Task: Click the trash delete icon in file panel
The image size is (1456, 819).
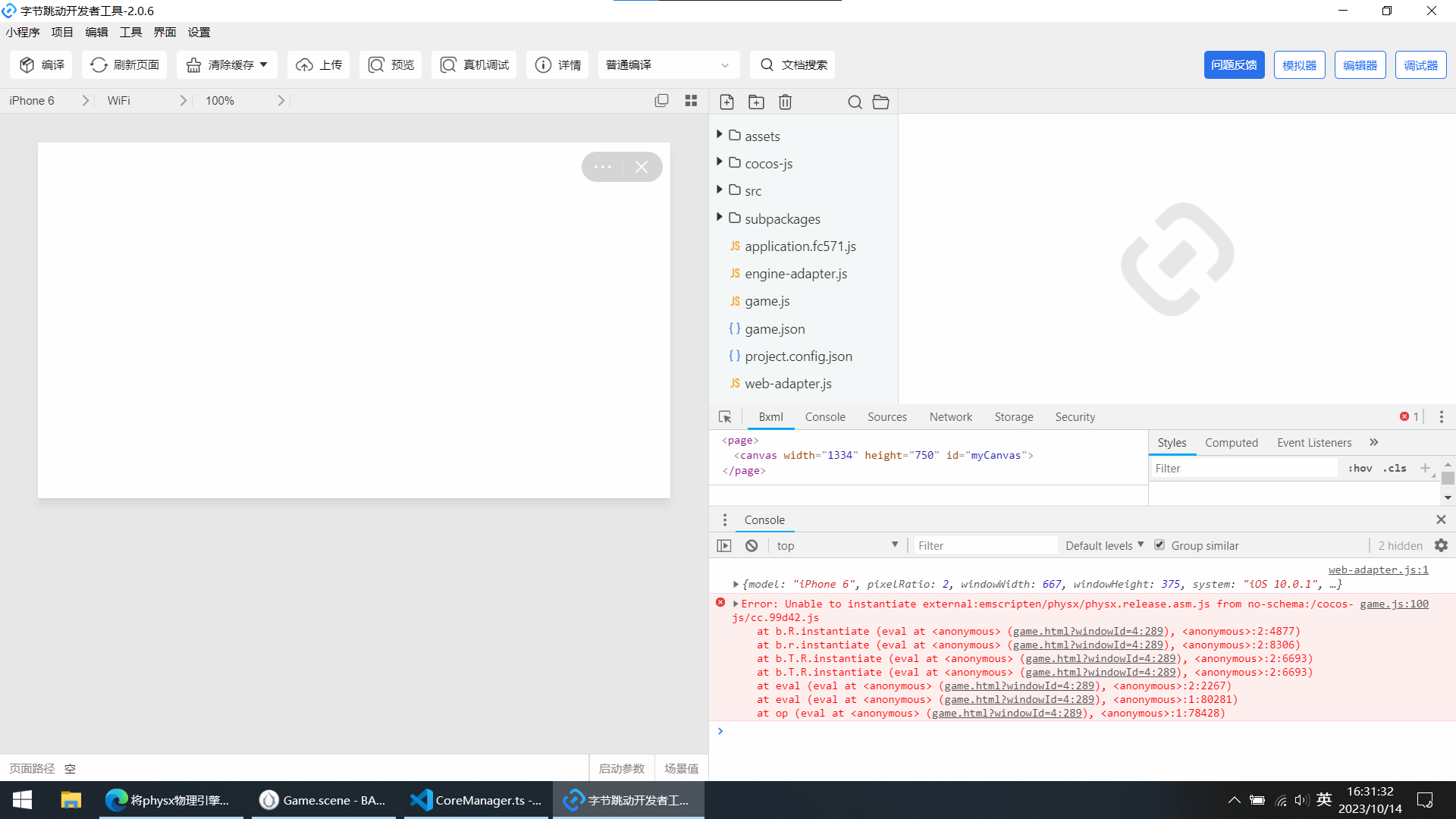Action: coord(785,102)
